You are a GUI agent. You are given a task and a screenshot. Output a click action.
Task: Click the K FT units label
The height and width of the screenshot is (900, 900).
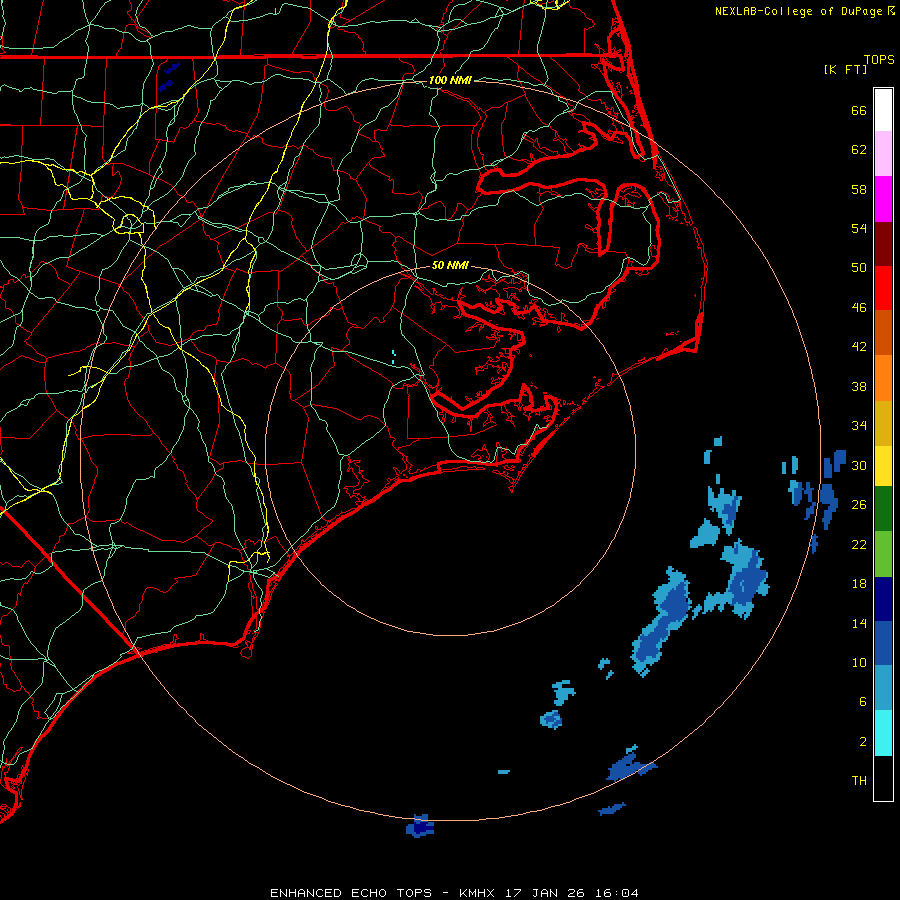click(x=845, y=69)
